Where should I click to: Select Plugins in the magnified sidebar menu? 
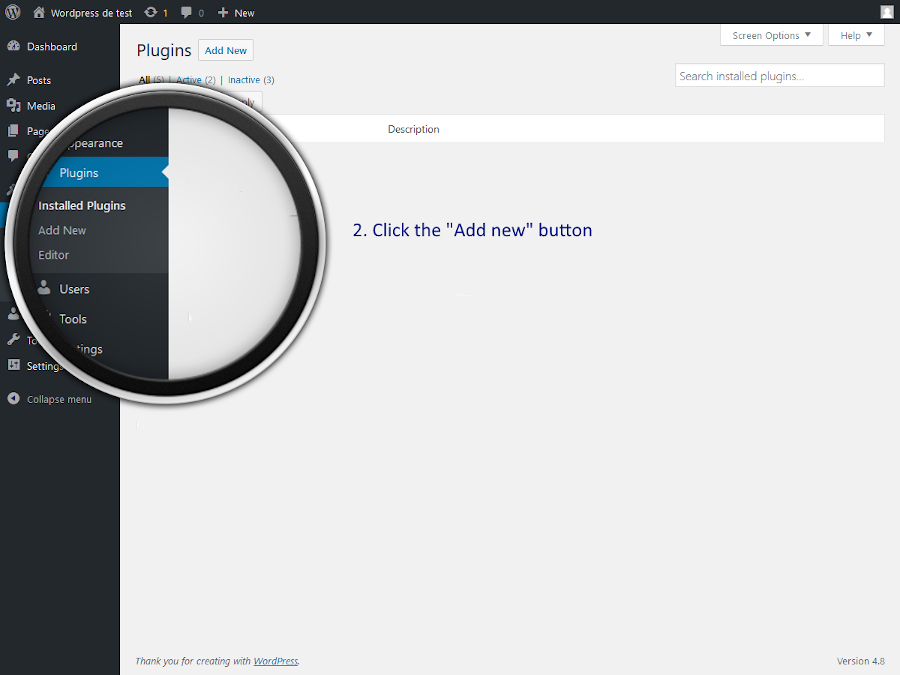(79, 173)
